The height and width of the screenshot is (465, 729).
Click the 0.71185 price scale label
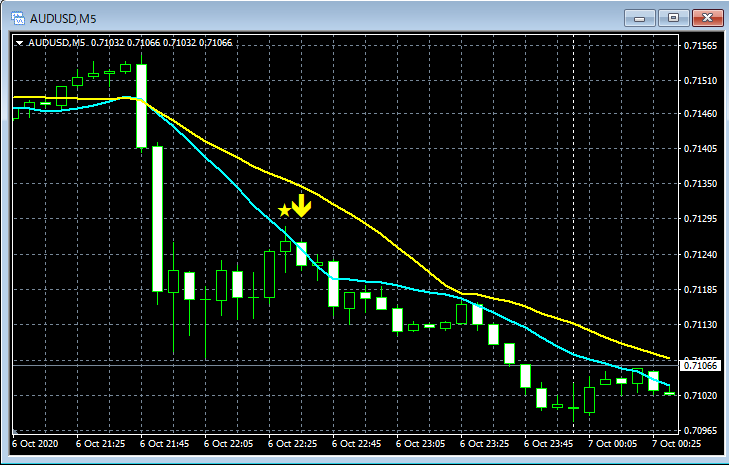tap(701, 290)
